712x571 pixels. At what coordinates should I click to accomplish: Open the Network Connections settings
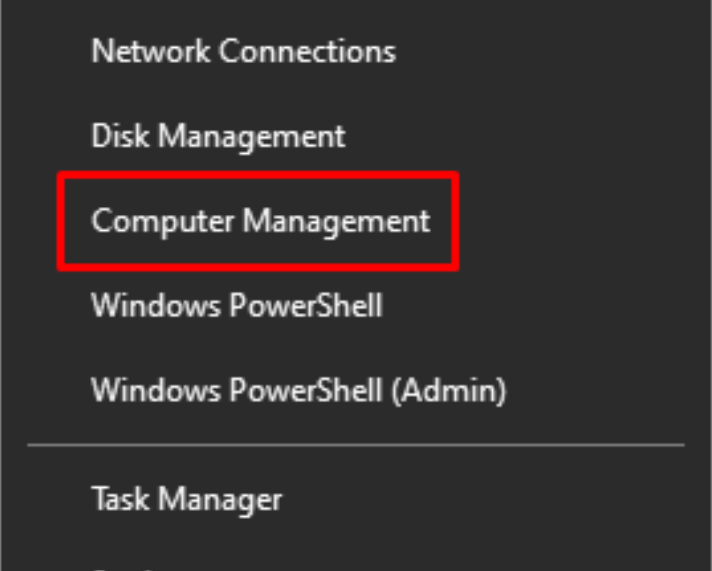click(x=243, y=51)
